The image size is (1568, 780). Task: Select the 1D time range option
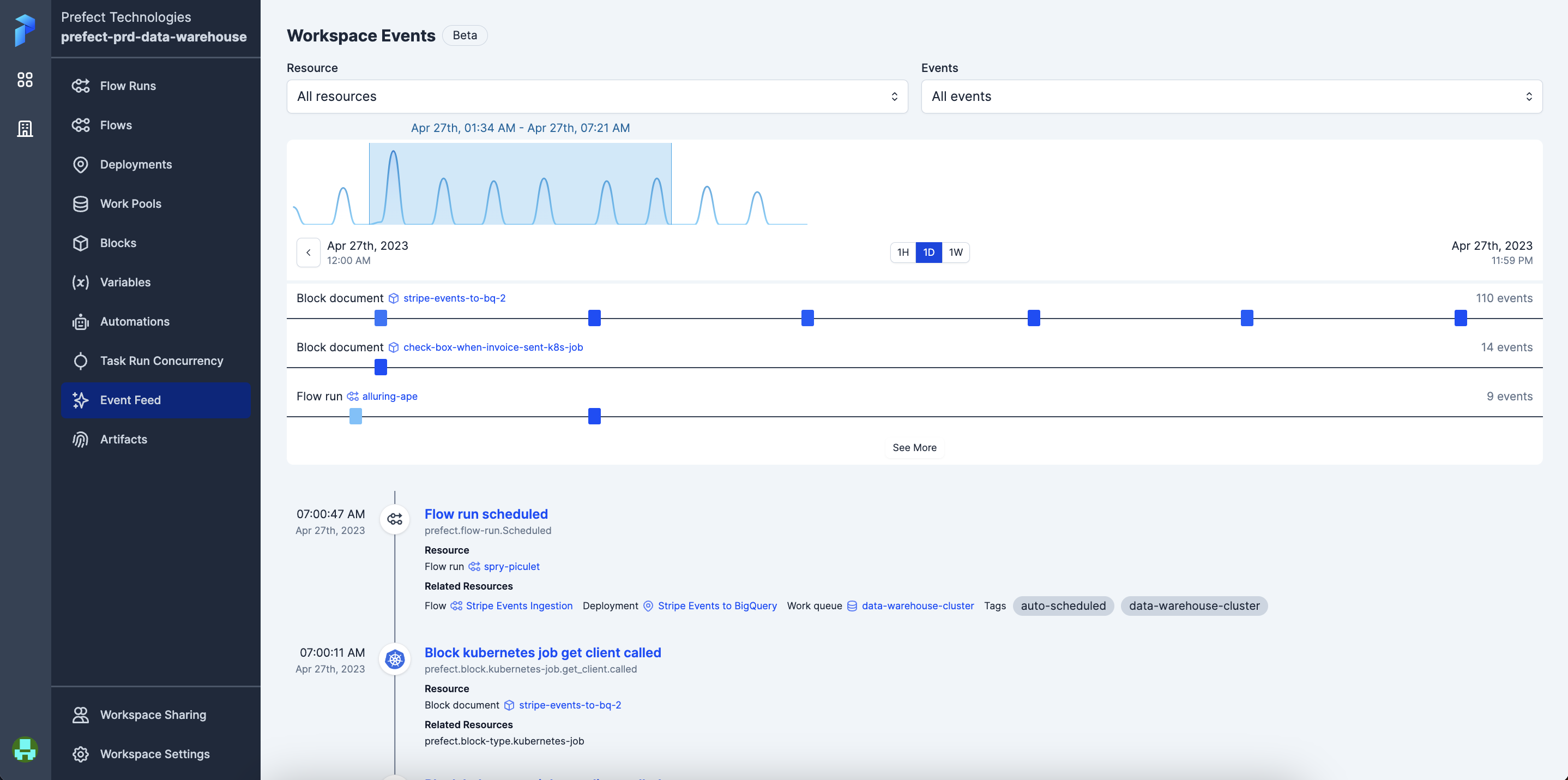click(x=929, y=252)
